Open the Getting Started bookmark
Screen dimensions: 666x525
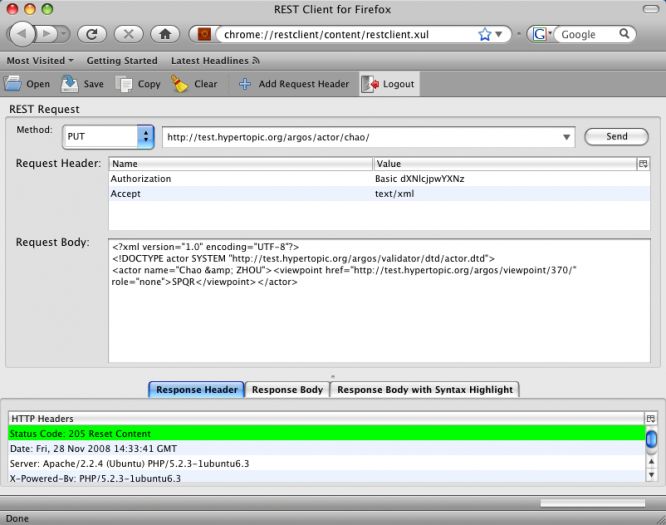coord(122,61)
